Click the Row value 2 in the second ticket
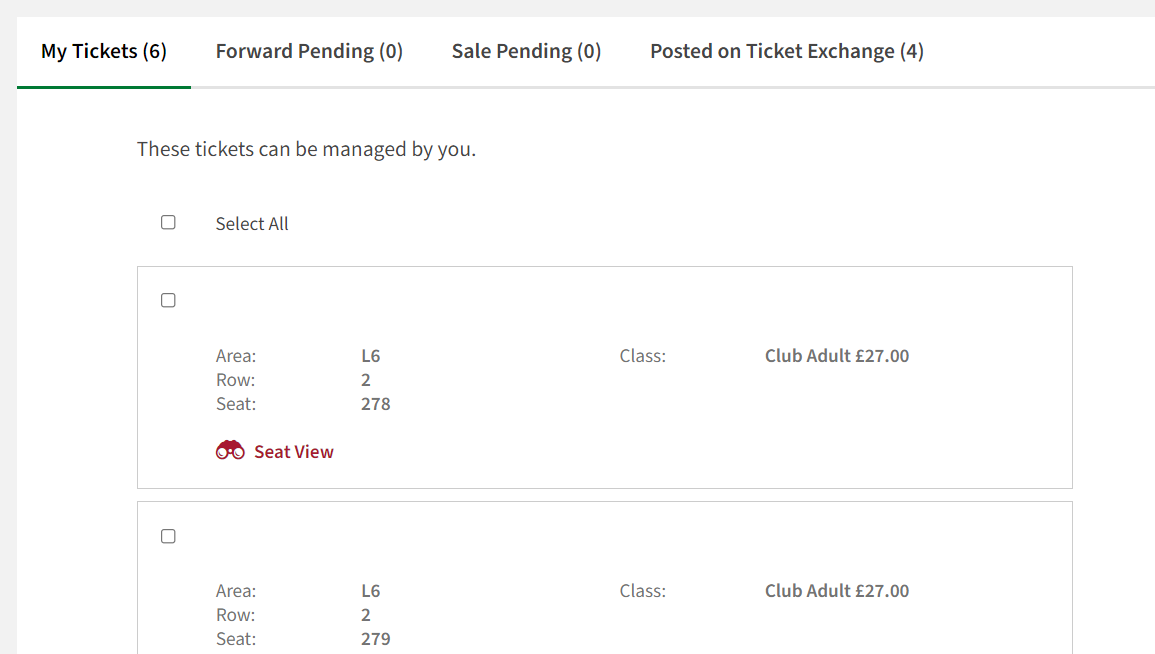Screen dimensions: 1155x654 366,615
